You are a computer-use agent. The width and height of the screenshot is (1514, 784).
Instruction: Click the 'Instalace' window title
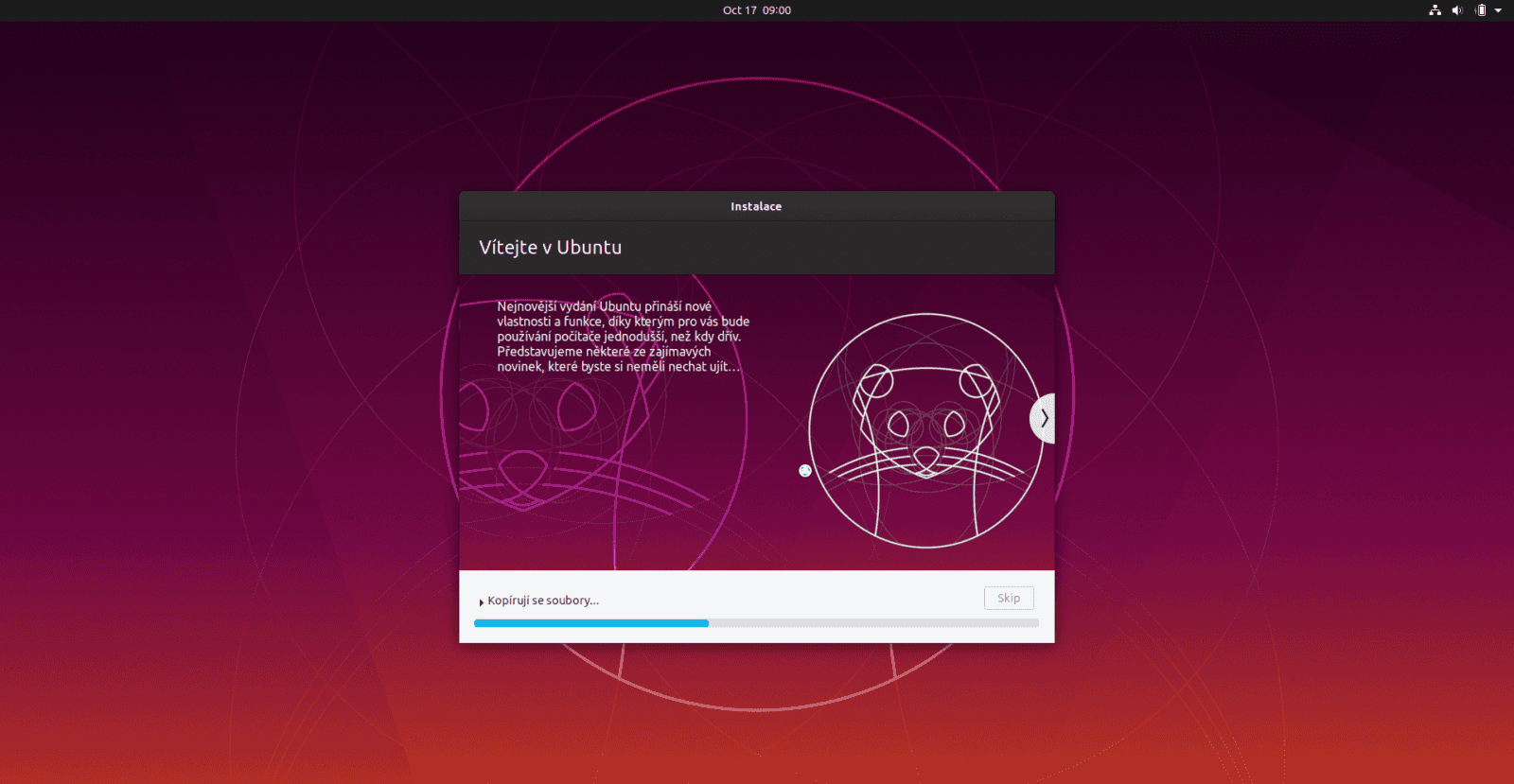point(756,206)
